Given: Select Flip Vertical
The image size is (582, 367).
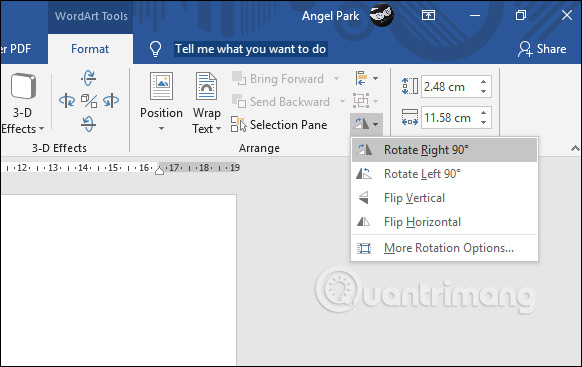Looking at the screenshot, I should click(x=444, y=198).
